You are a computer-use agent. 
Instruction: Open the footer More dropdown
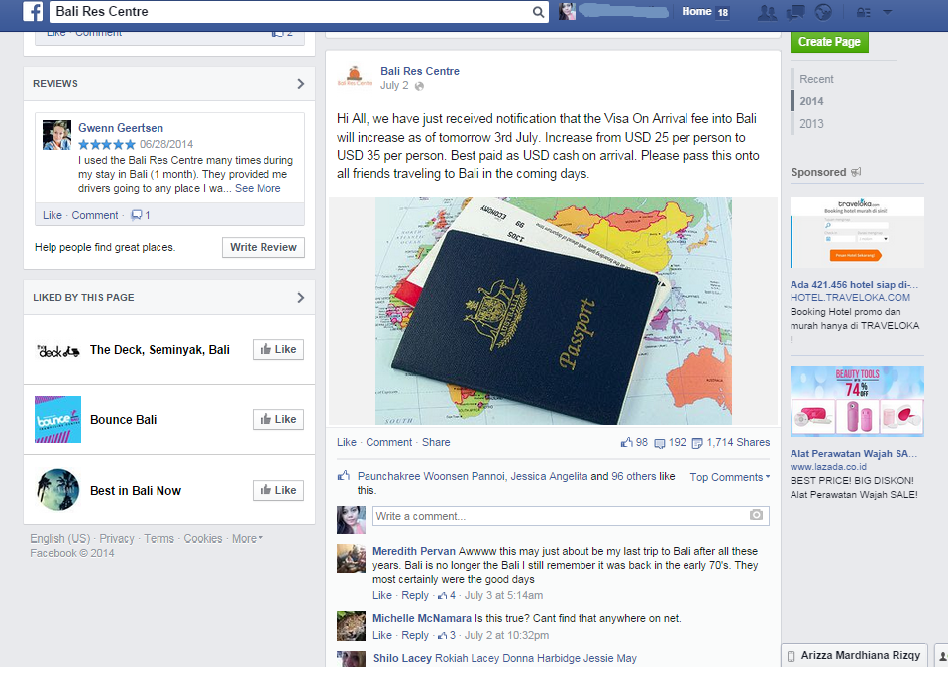247,539
